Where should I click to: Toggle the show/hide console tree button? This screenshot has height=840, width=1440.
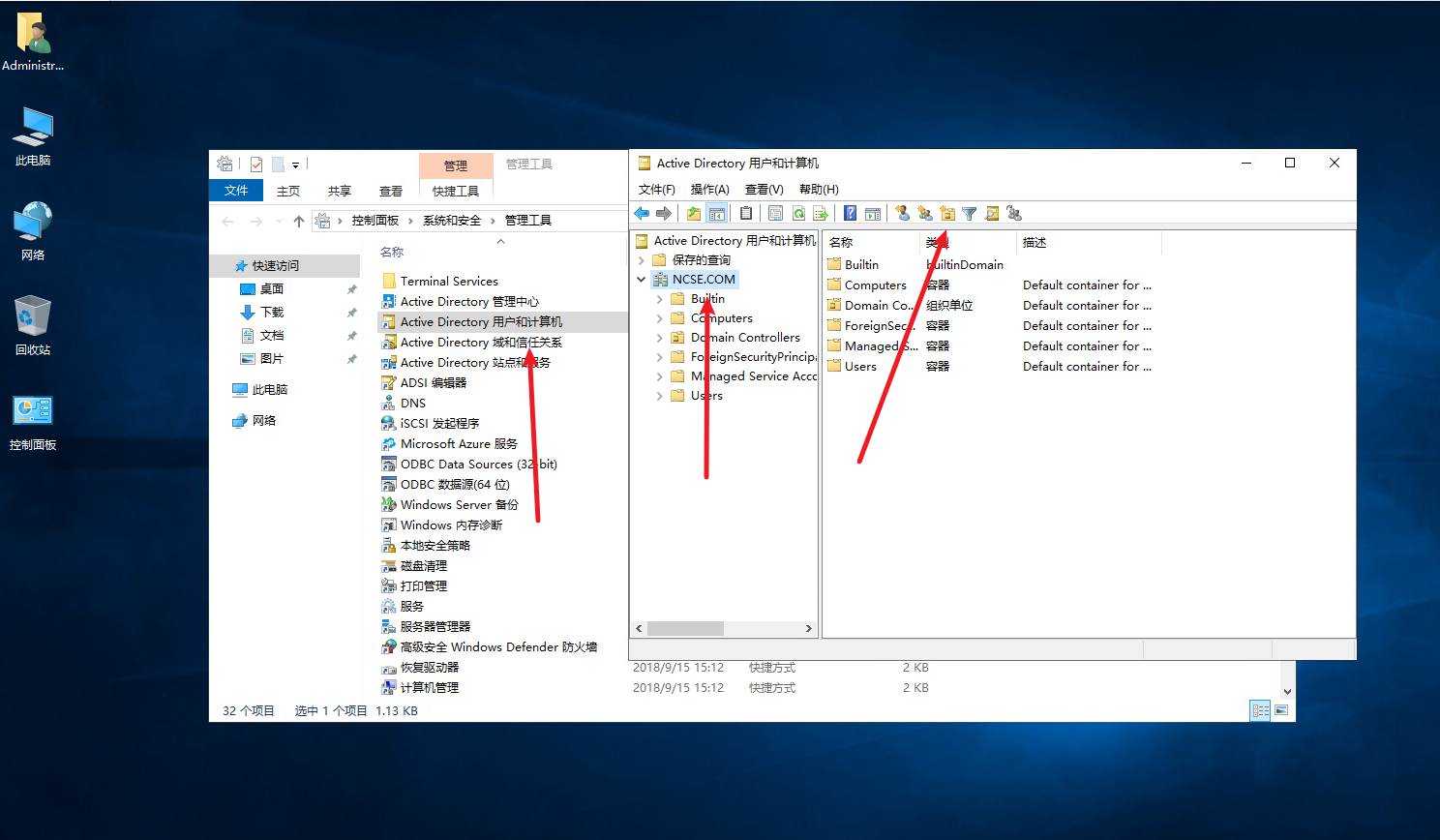click(716, 214)
